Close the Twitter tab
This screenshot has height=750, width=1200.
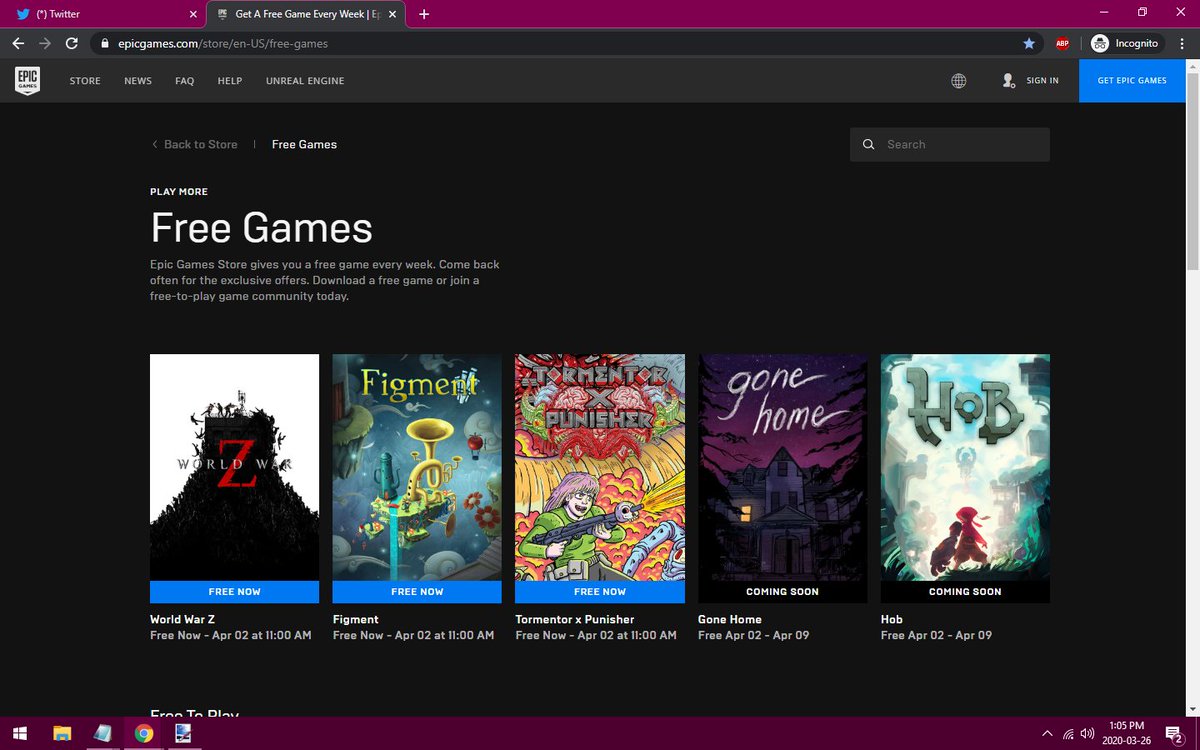pyautogui.click(x=191, y=14)
